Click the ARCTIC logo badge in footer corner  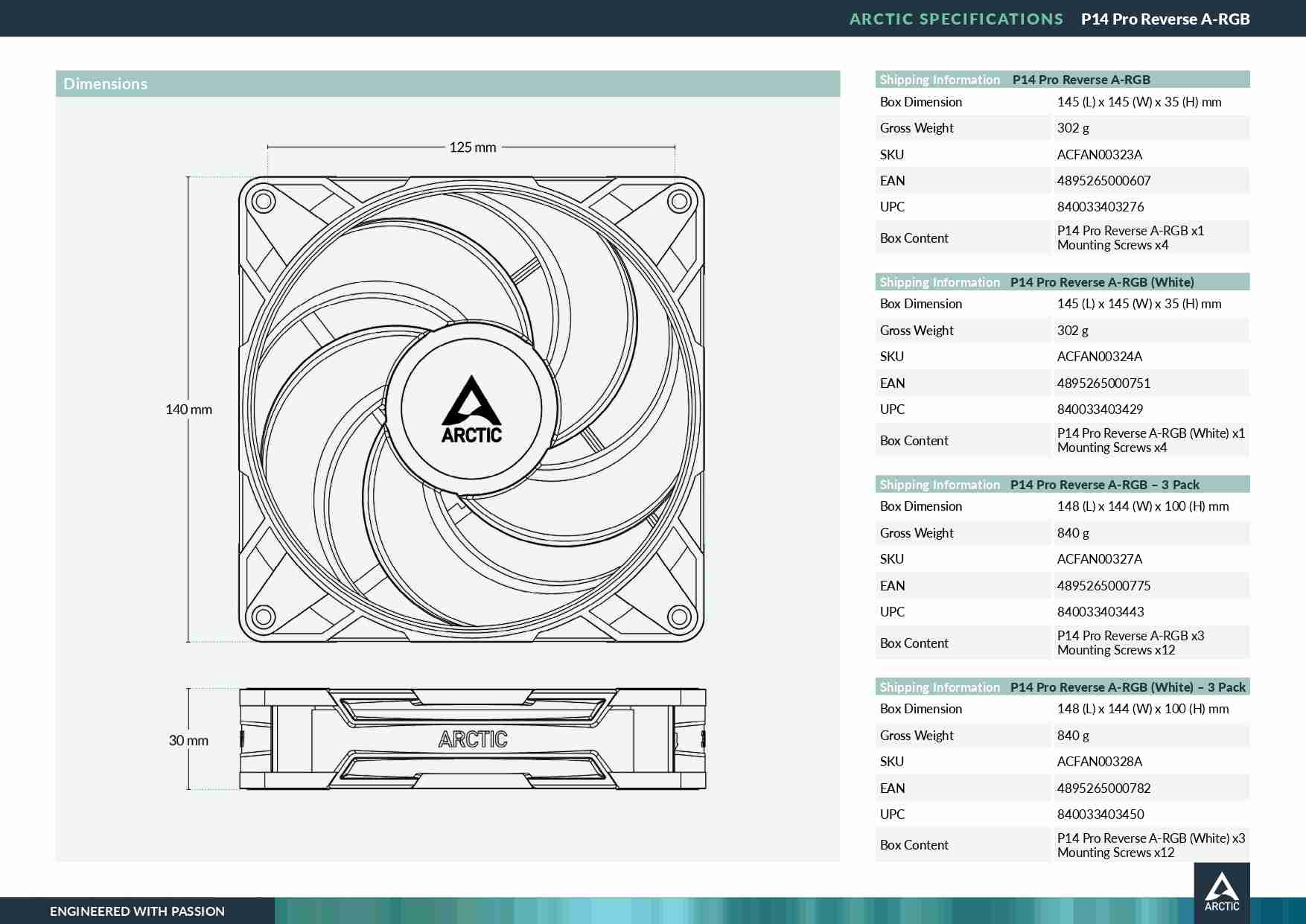pos(1222,892)
